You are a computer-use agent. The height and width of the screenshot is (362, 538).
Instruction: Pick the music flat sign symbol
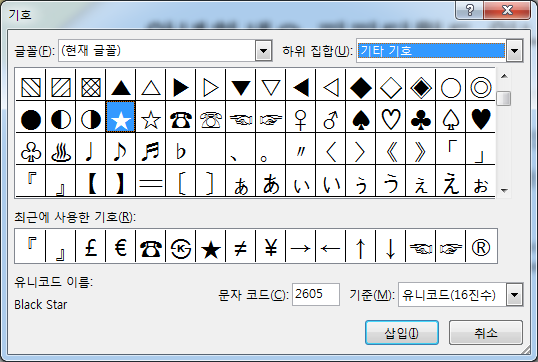[181, 151]
